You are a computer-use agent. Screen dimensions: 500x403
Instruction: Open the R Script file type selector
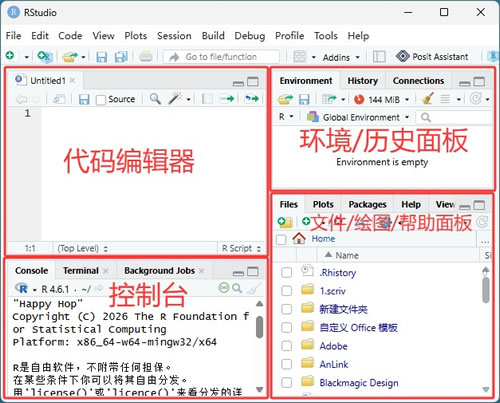pyautogui.click(x=241, y=248)
